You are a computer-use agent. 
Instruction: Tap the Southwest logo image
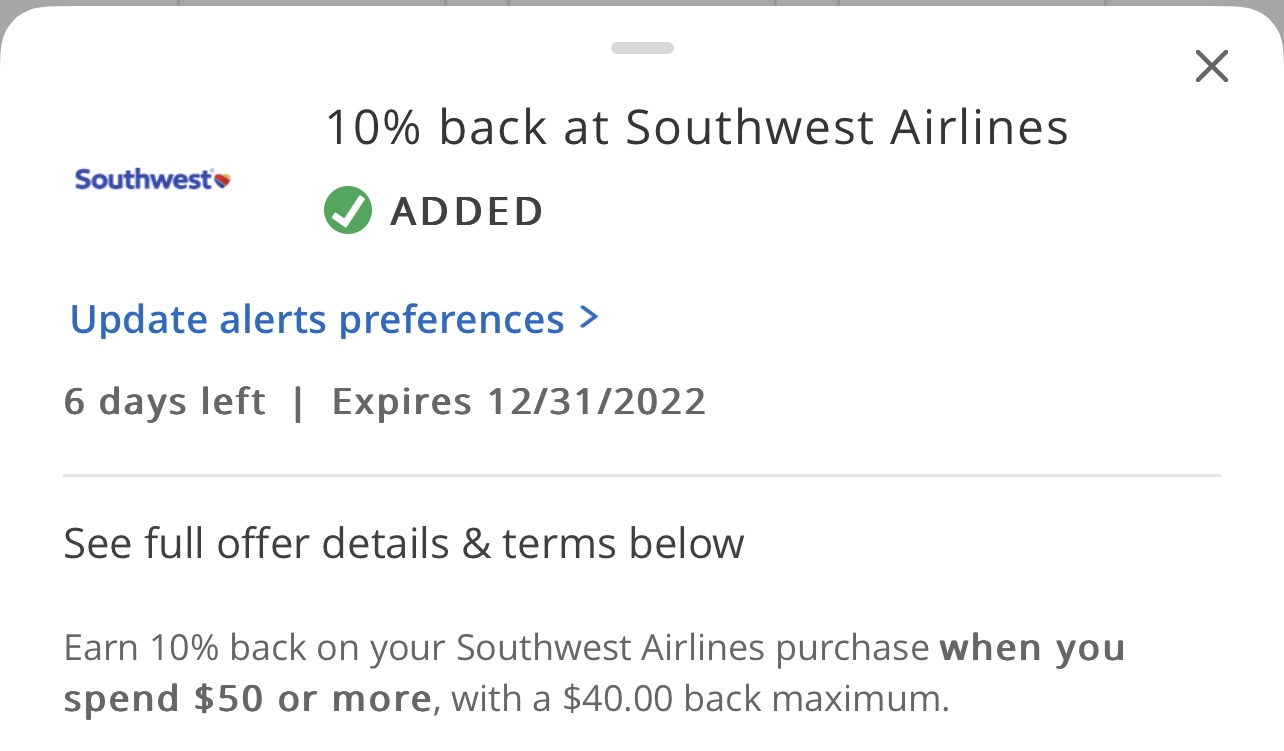pos(153,180)
